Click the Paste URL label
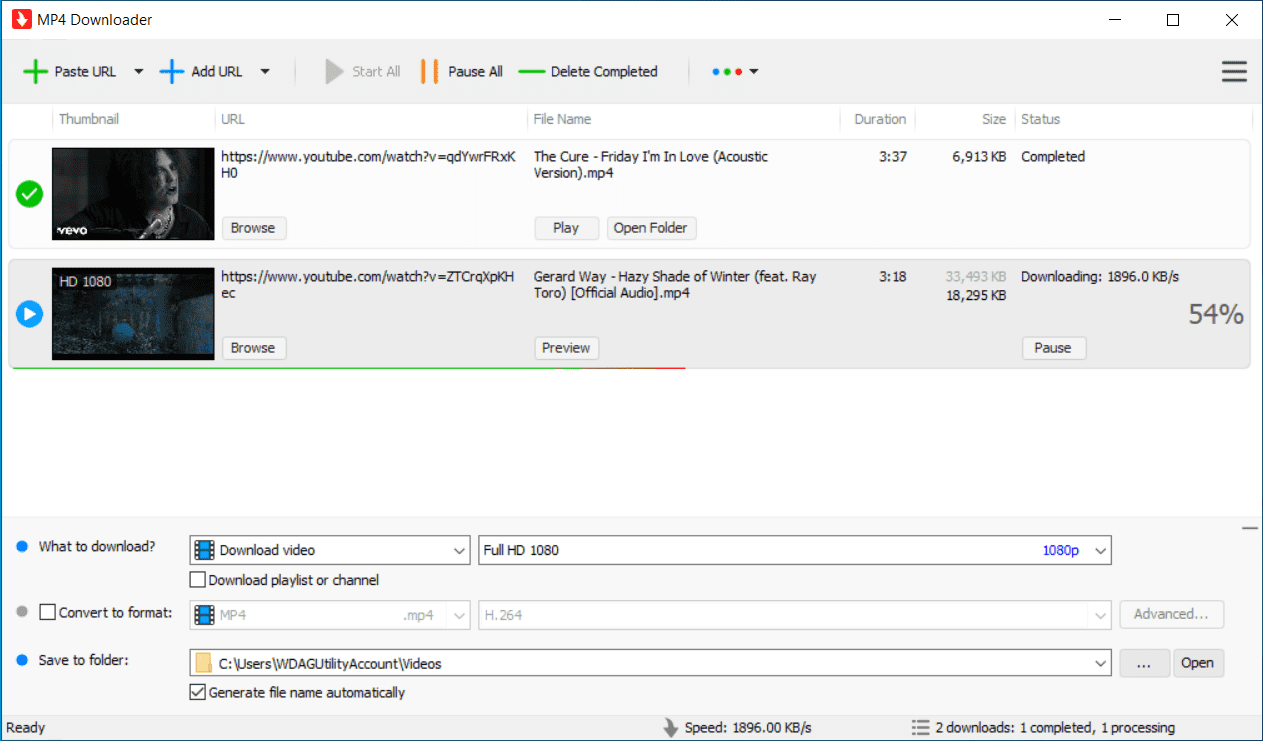The image size is (1263, 741). [85, 71]
